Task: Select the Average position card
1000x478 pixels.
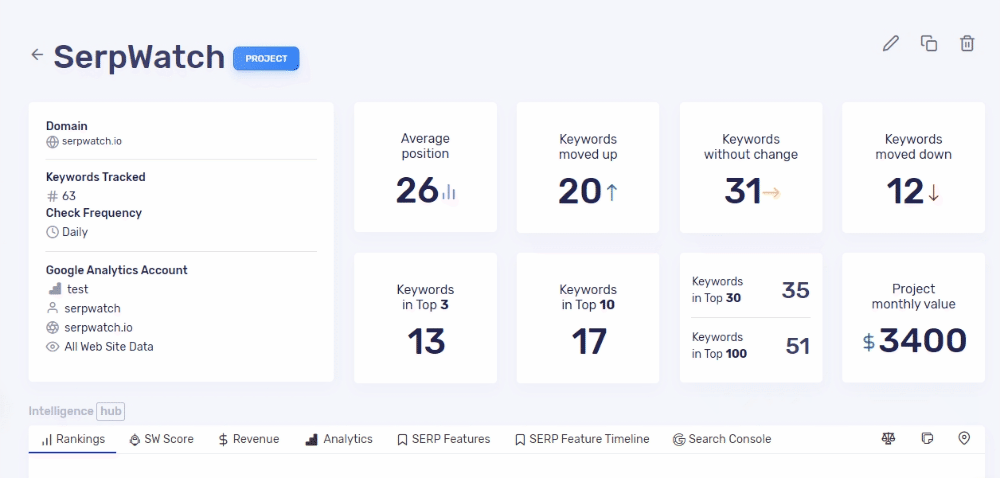Action: [425, 167]
